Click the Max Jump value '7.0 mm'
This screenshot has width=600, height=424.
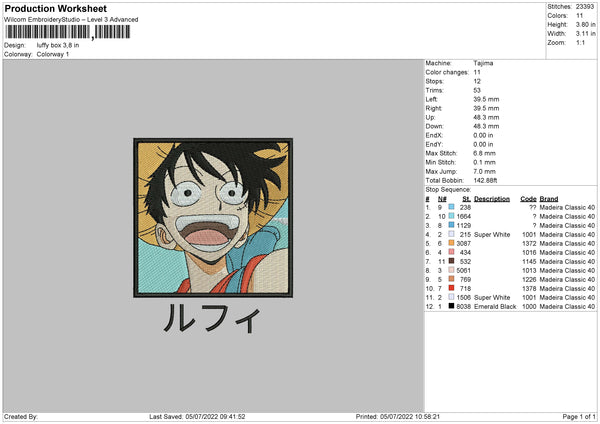(484, 171)
